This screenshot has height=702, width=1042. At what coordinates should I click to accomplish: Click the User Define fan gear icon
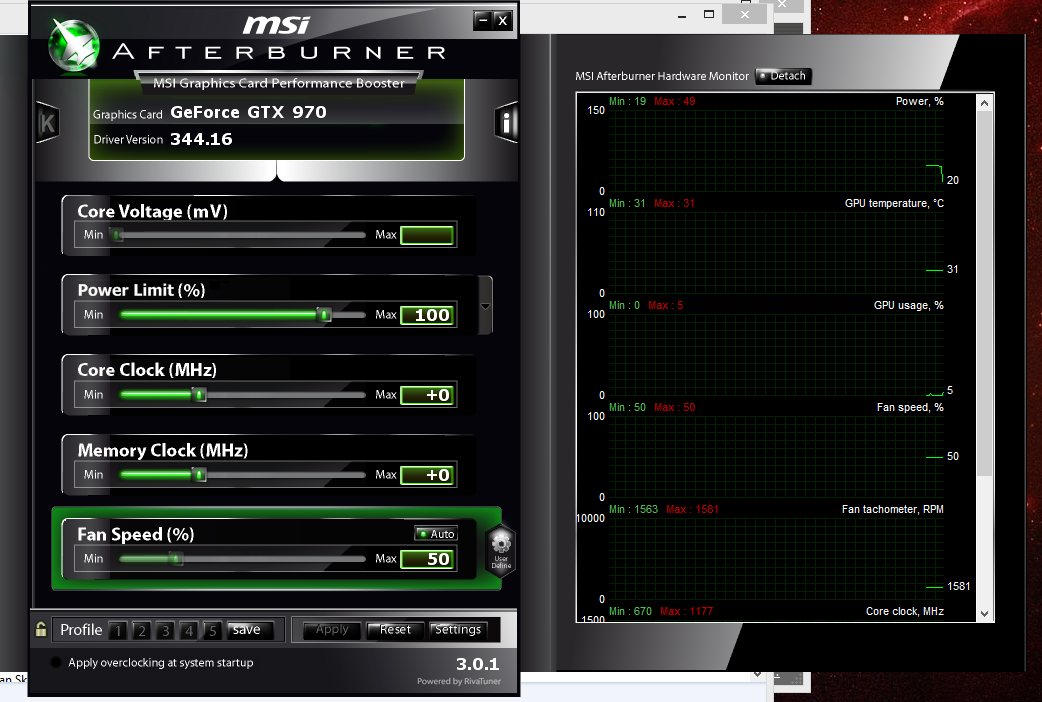(x=500, y=551)
